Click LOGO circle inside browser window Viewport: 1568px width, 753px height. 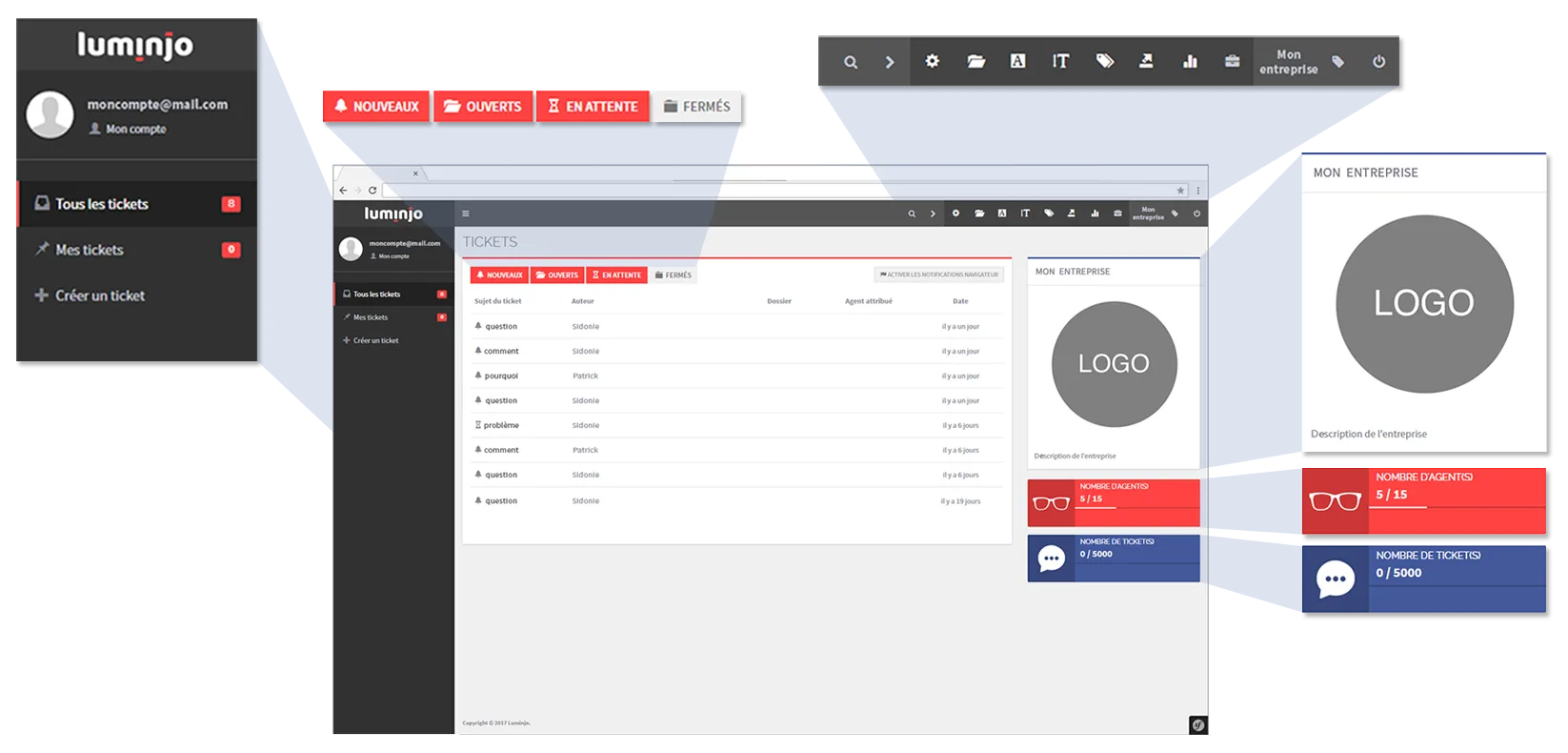click(1114, 364)
